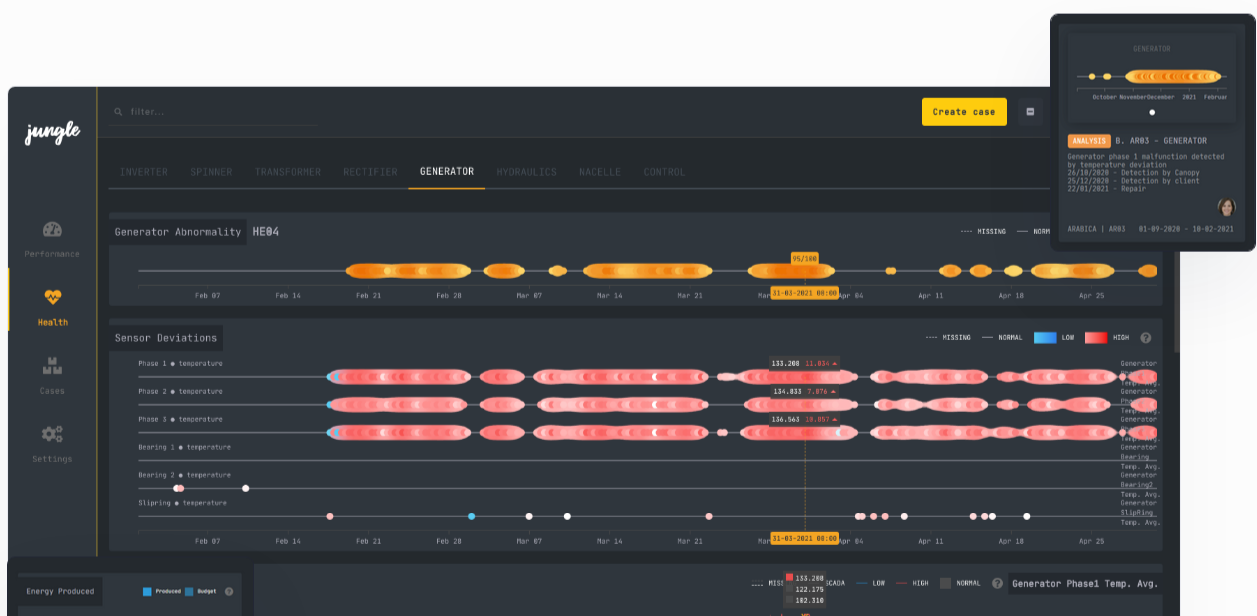Click the blue LOW color swatch
The width and height of the screenshot is (1257, 616).
[x=1044, y=338]
